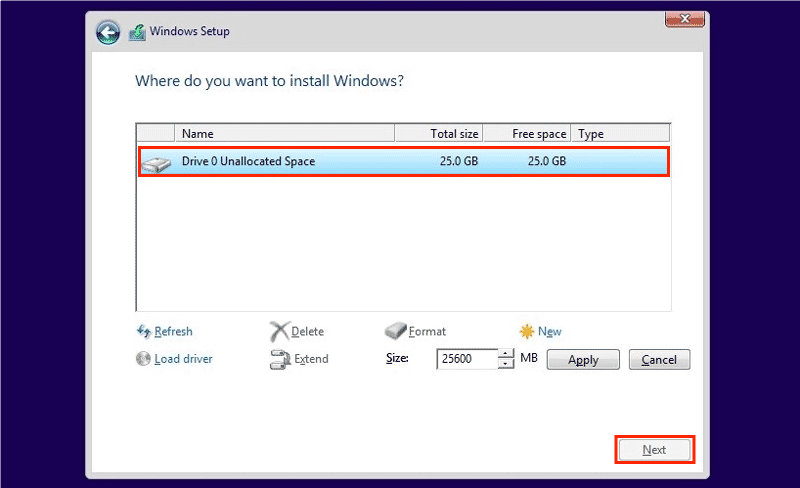The height and width of the screenshot is (488, 800).
Task: Open the Load driver link
Action: click(x=184, y=359)
